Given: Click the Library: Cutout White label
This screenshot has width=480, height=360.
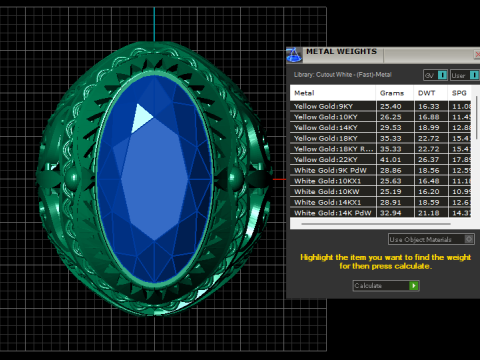Looking at the screenshot, I should [x=343, y=75].
